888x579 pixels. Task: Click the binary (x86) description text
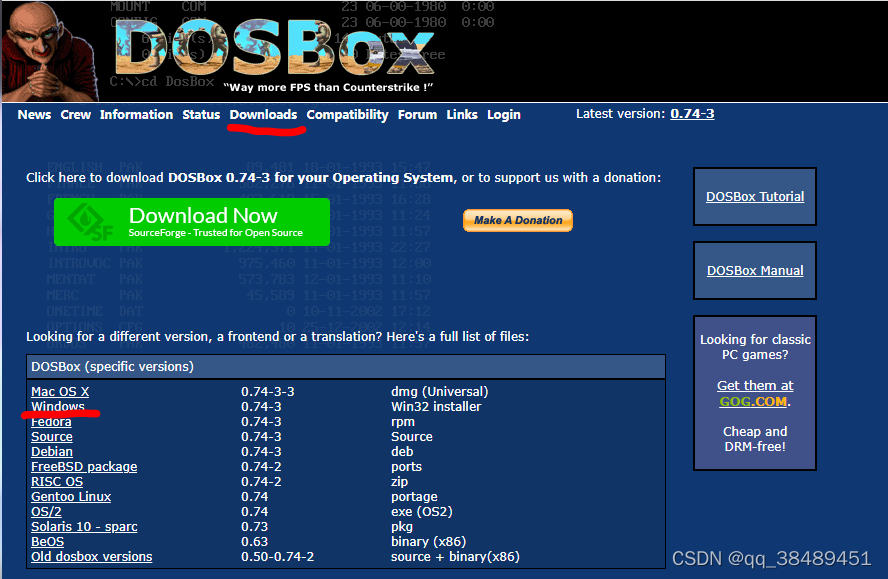tap(428, 542)
